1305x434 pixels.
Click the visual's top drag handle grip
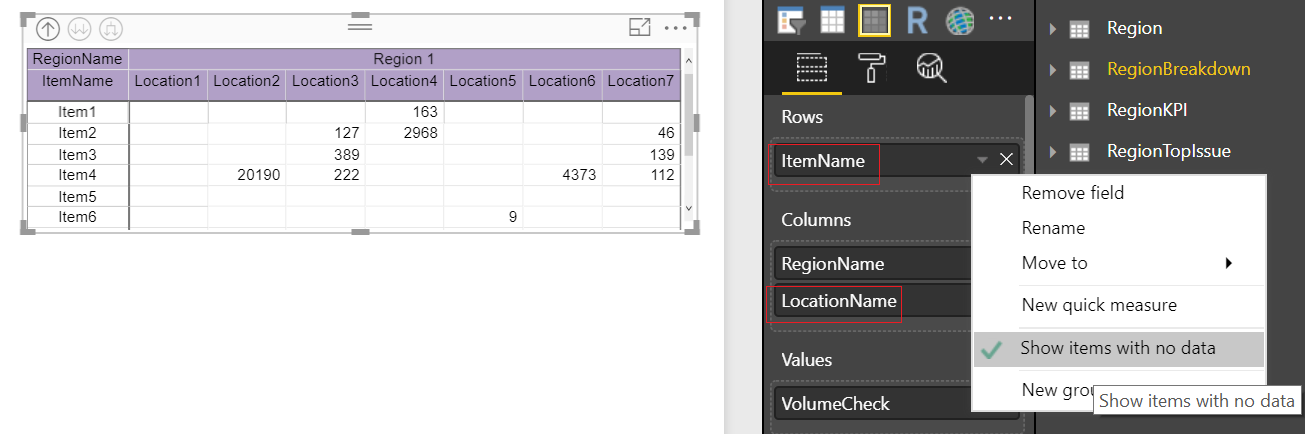(x=359, y=25)
